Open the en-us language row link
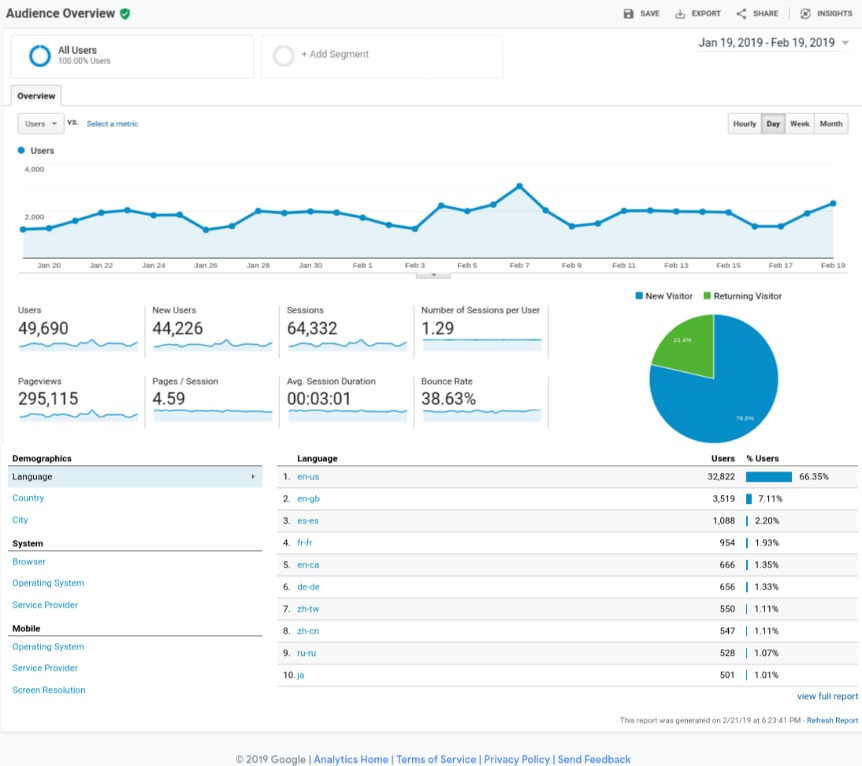862x766 pixels. (x=308, y=477)
